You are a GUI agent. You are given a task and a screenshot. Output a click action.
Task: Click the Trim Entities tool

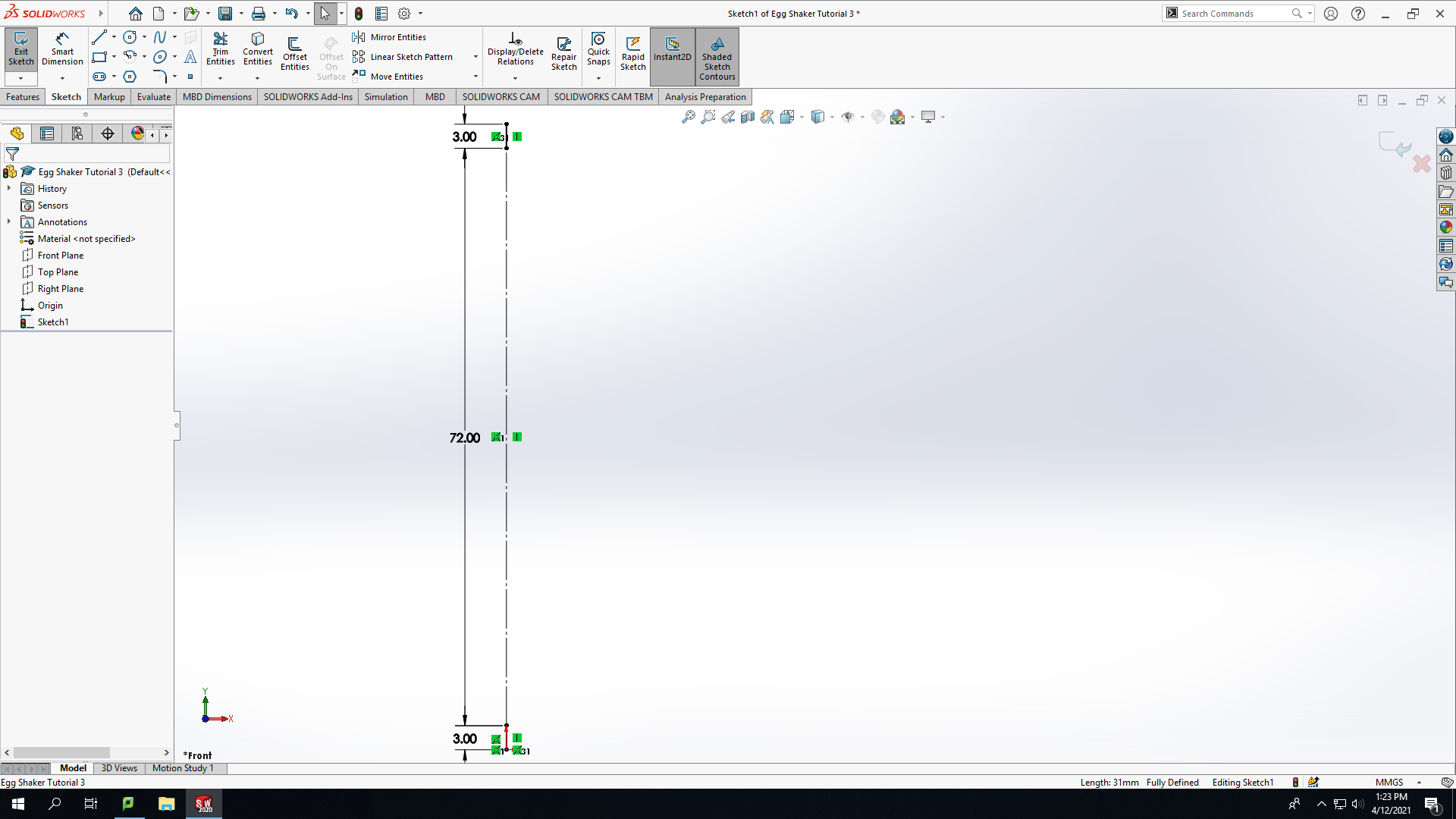pos(220,49)
